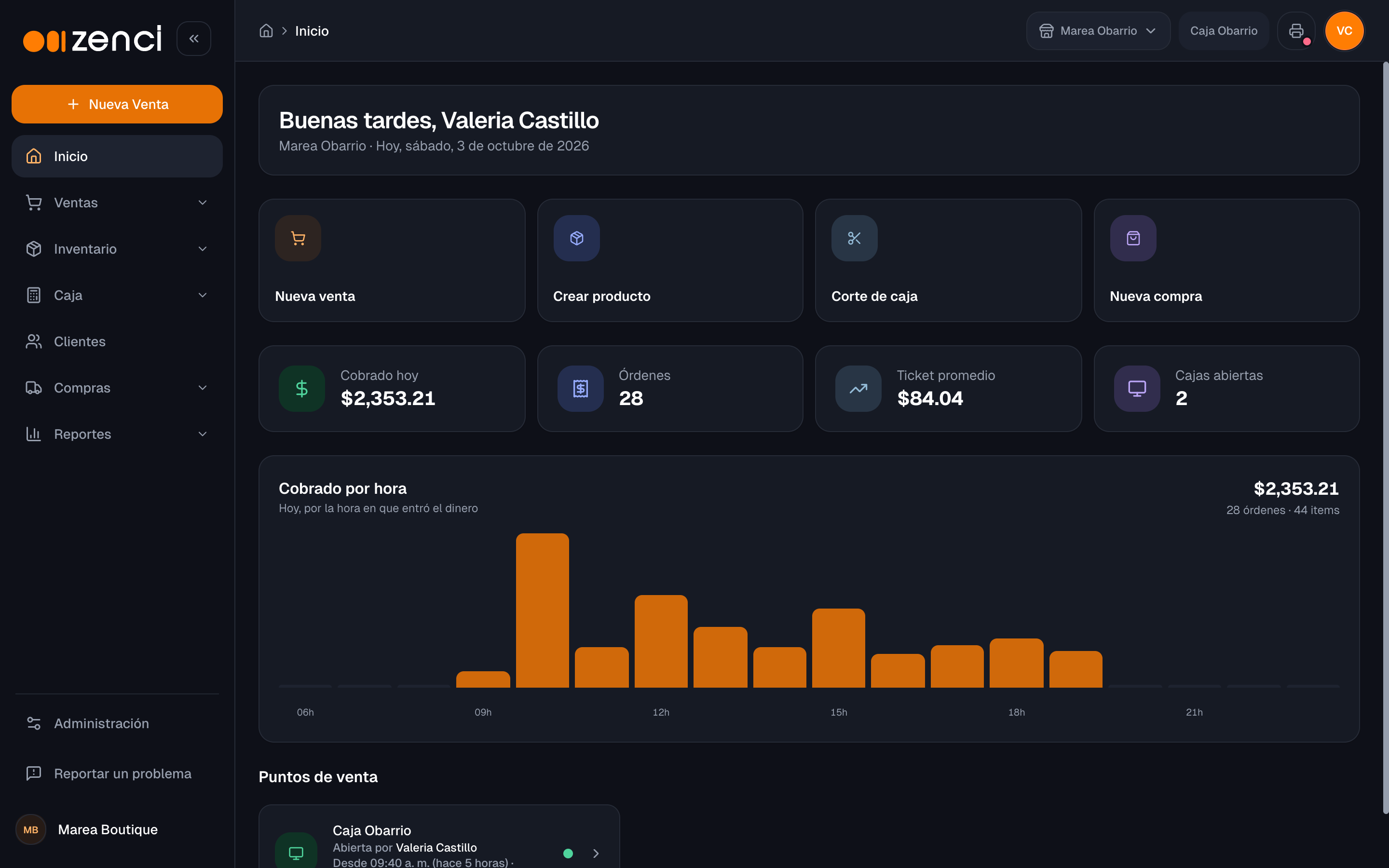The height and width of the screenshot is (868, 1389).
Task: Open the Clientes section
Action: click(x=117, y=341)
